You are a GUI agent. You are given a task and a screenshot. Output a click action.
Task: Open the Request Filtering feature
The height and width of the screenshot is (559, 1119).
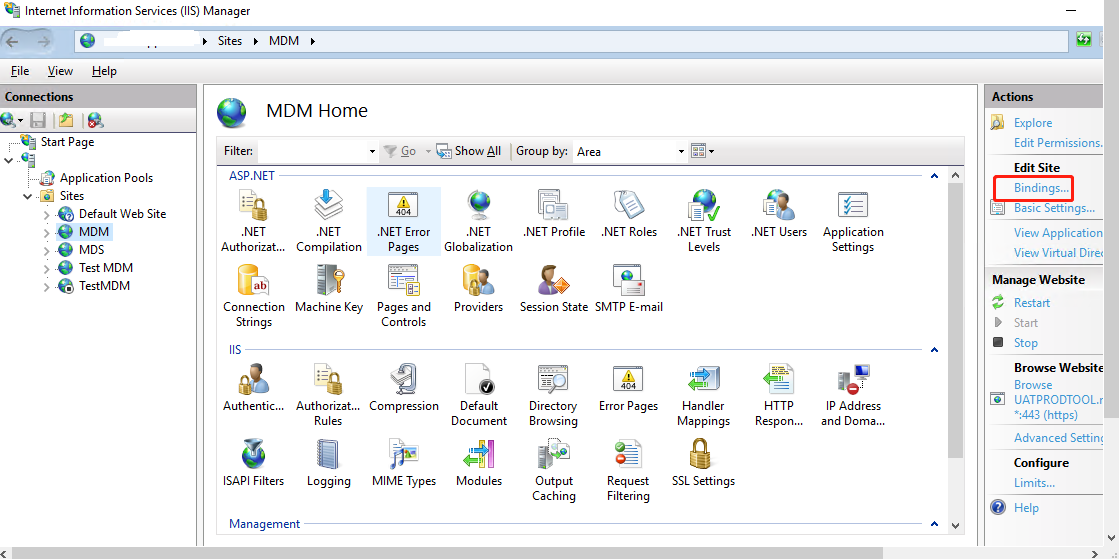pyautogui.click(x=628, y=470)
